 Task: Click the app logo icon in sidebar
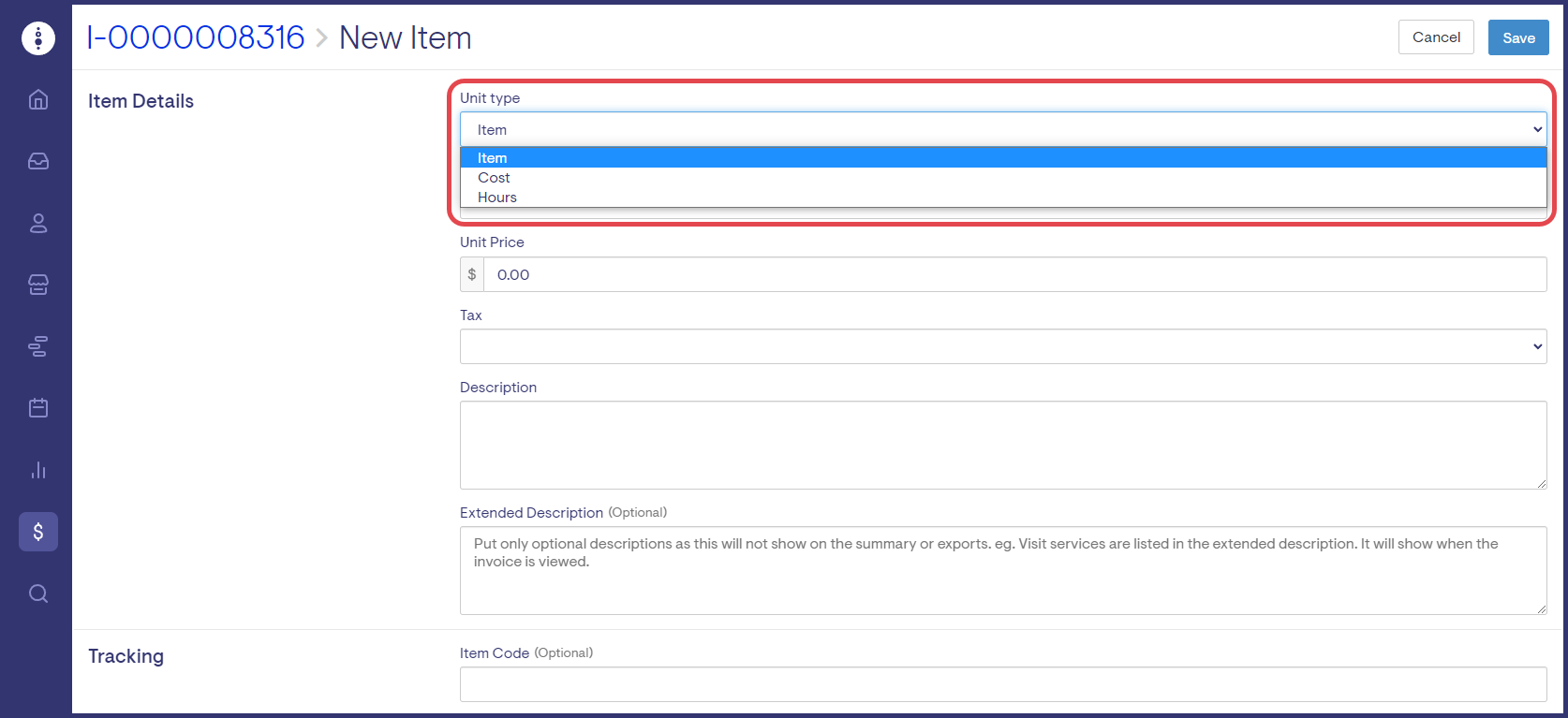click(38, 38)
